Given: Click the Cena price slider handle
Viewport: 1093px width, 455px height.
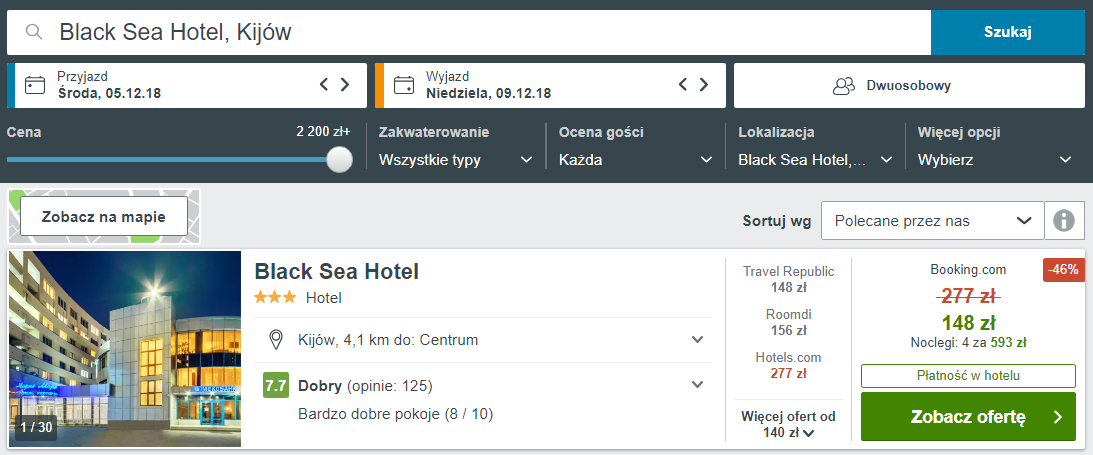Looking at the screenshot, I should 339,159.
